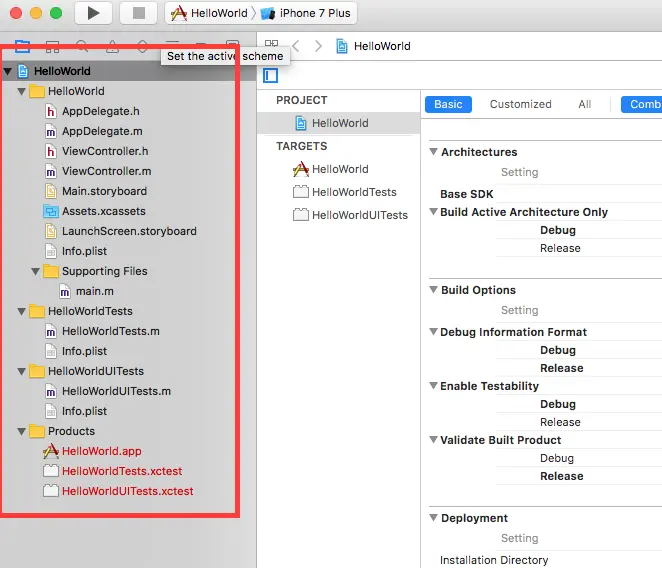Collapse the Supporting Files folder
Image resolution: width=662 pixels, height=568 pixels.
click(35, 271)
